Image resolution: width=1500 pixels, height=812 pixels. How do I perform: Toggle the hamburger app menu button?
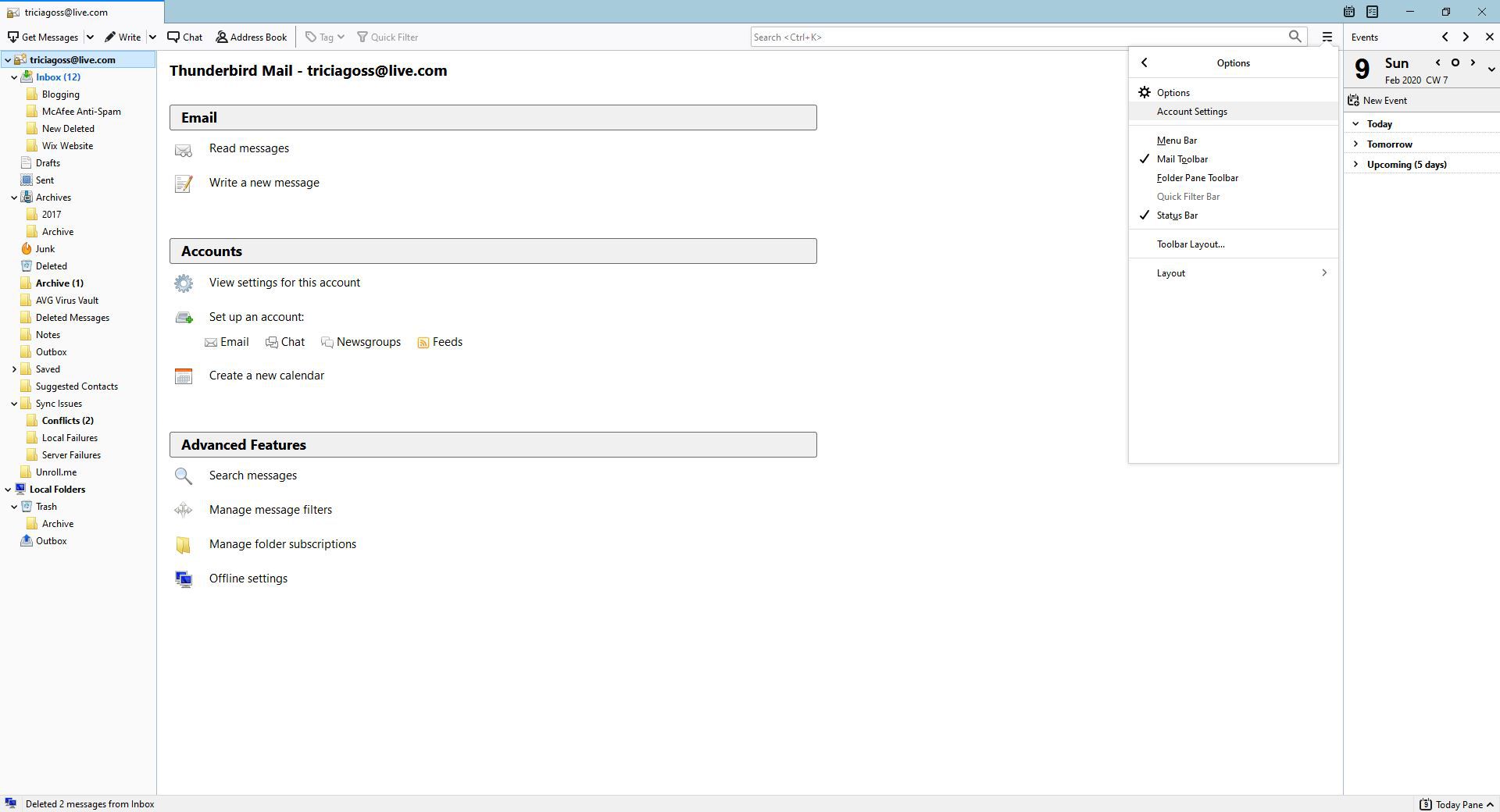1327,37
